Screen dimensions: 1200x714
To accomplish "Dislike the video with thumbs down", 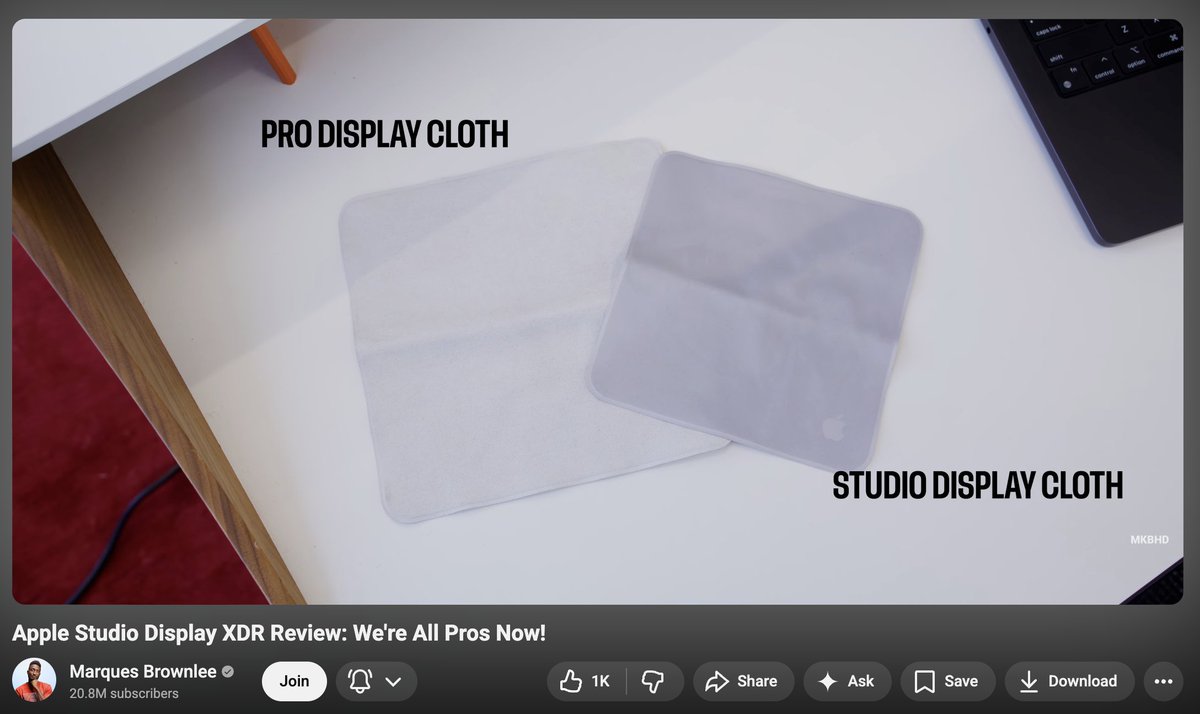I will (x=653, y=681).
